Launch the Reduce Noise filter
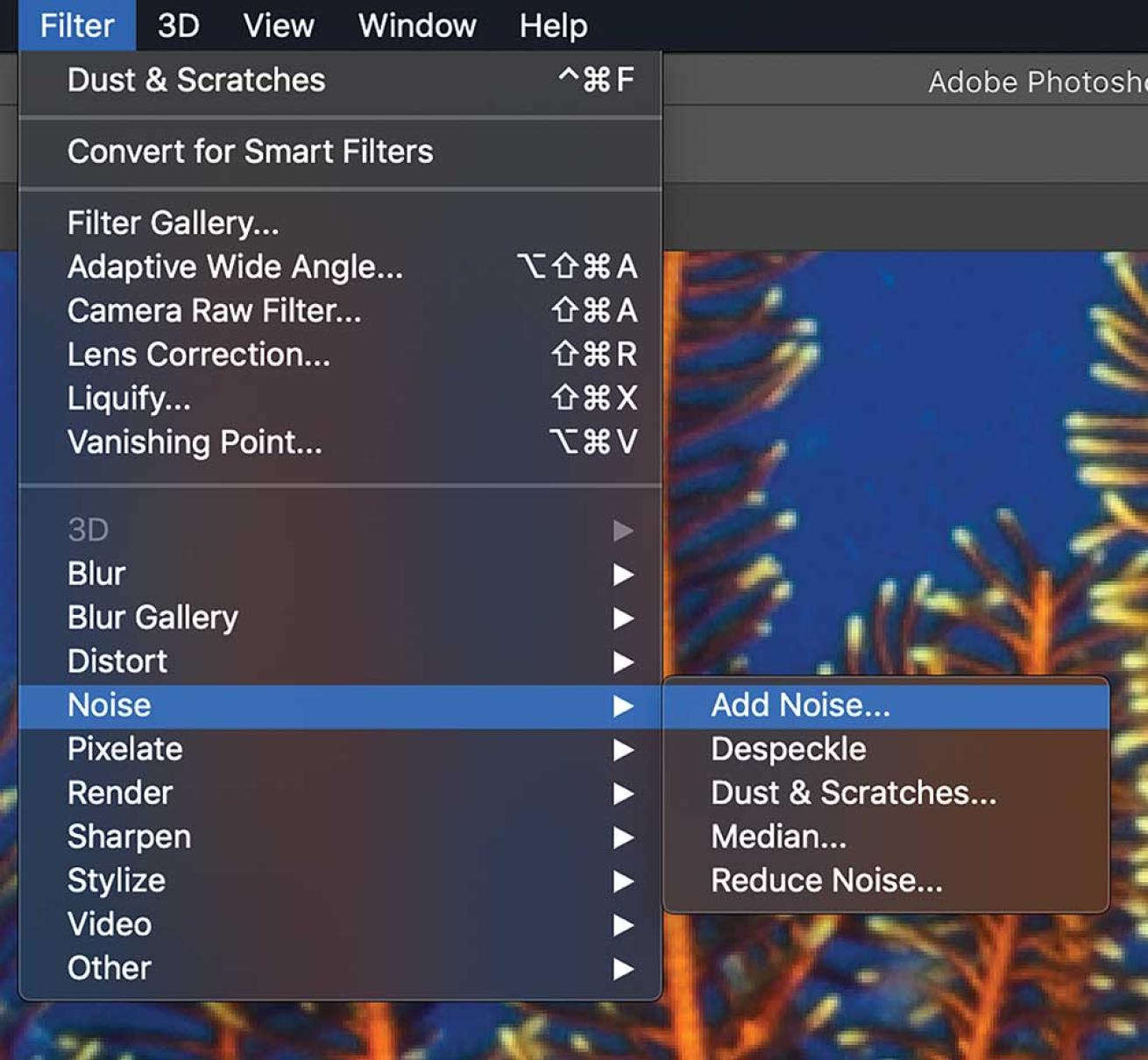 (x=826, y=880)
